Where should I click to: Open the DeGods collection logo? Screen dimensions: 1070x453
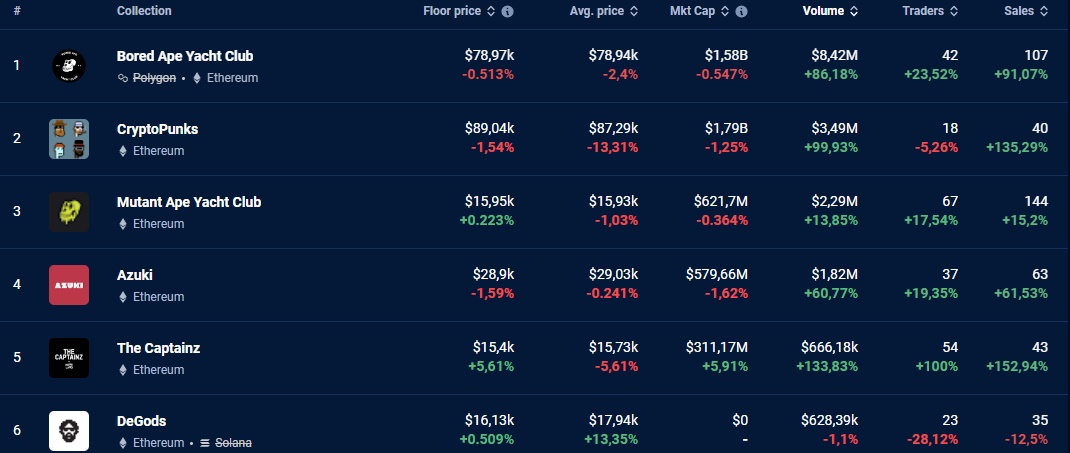(69, 431)
